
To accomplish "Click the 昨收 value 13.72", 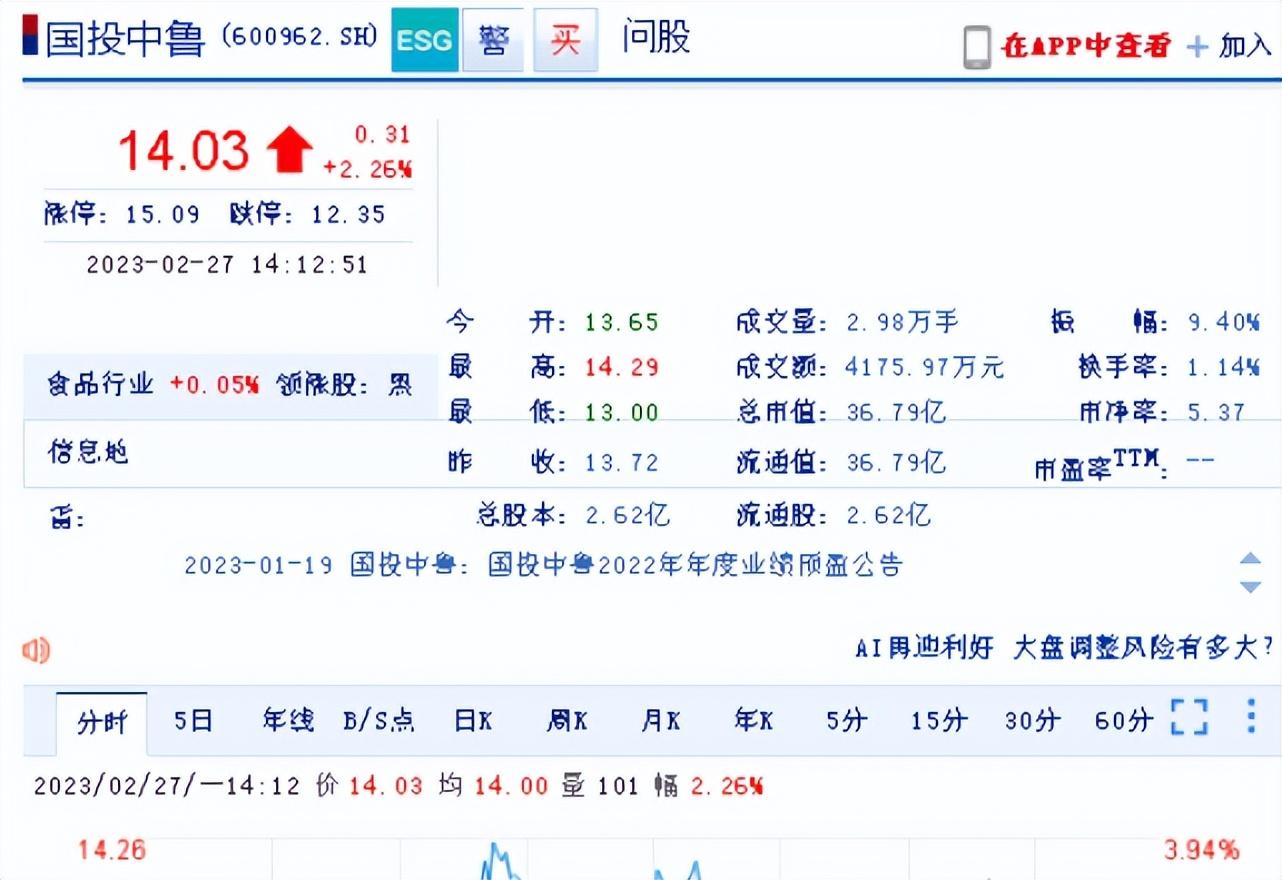I will (622, 462).
